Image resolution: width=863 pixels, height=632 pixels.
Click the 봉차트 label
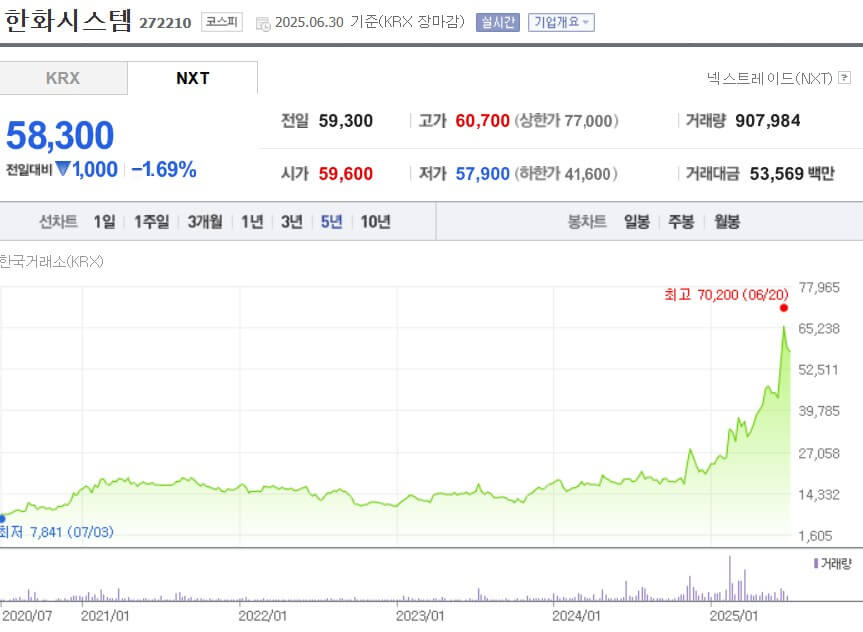(587, 222)
